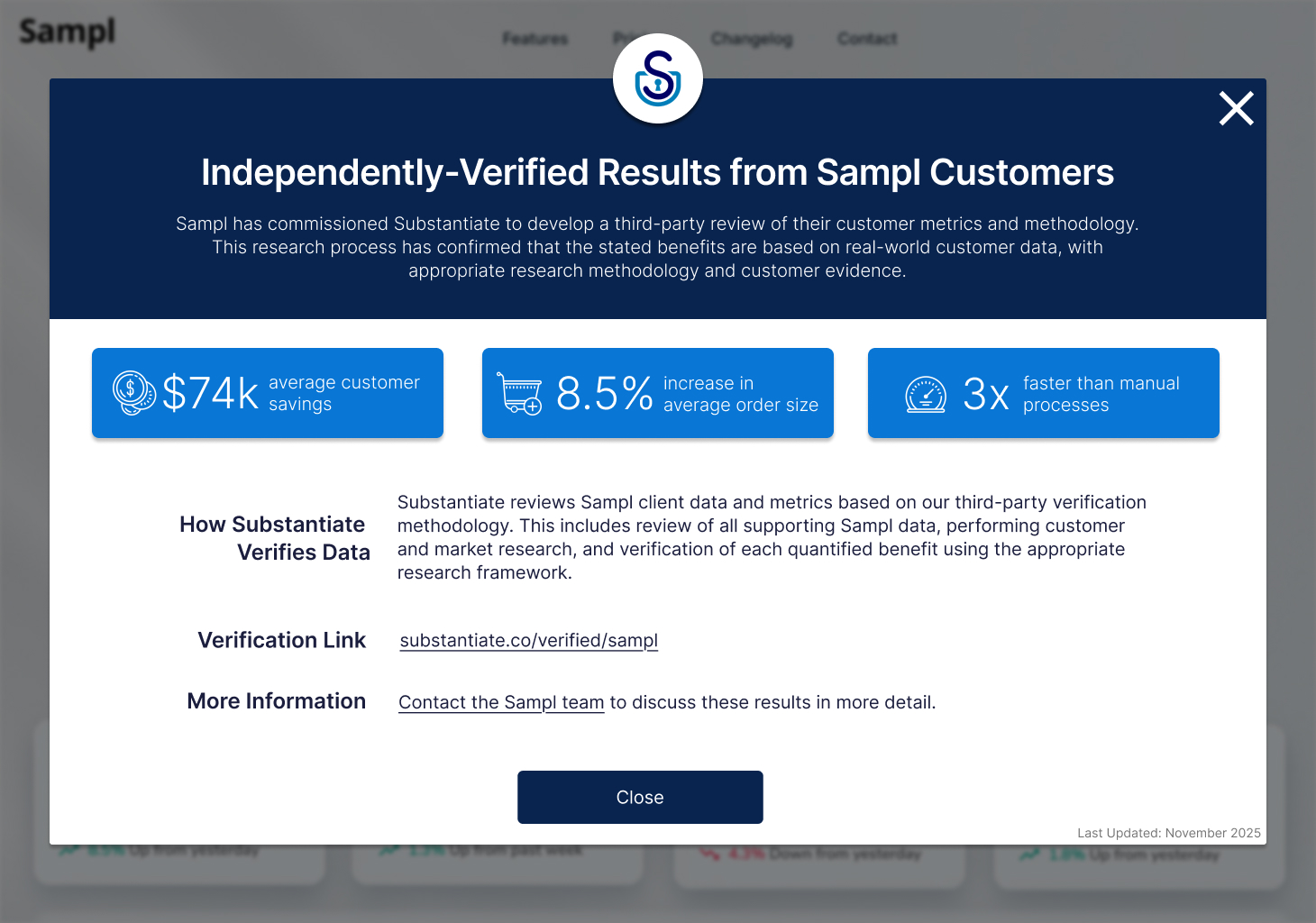Select the 8.5% increase in order size card
Image resolution: width=1316 pixels, height=923 pixels.
coord(658,393)
